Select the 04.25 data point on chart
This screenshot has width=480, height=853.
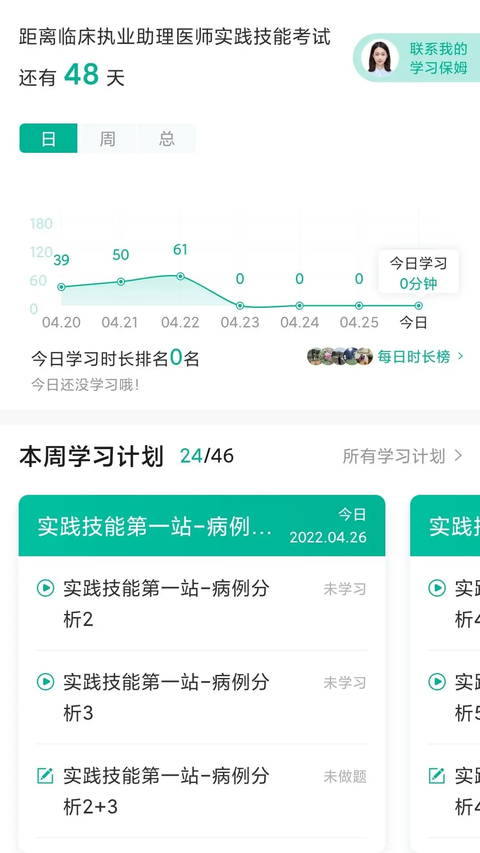359,306
